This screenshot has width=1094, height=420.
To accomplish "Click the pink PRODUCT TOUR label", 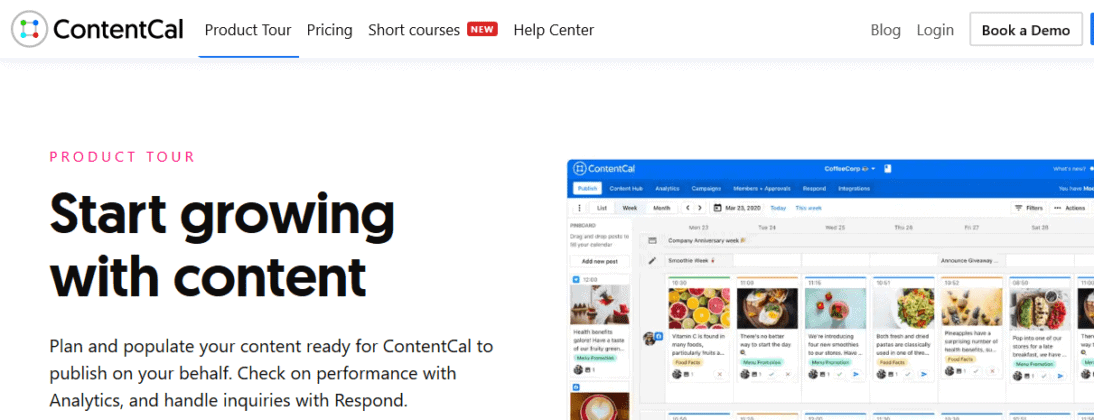I will (122, 157).
